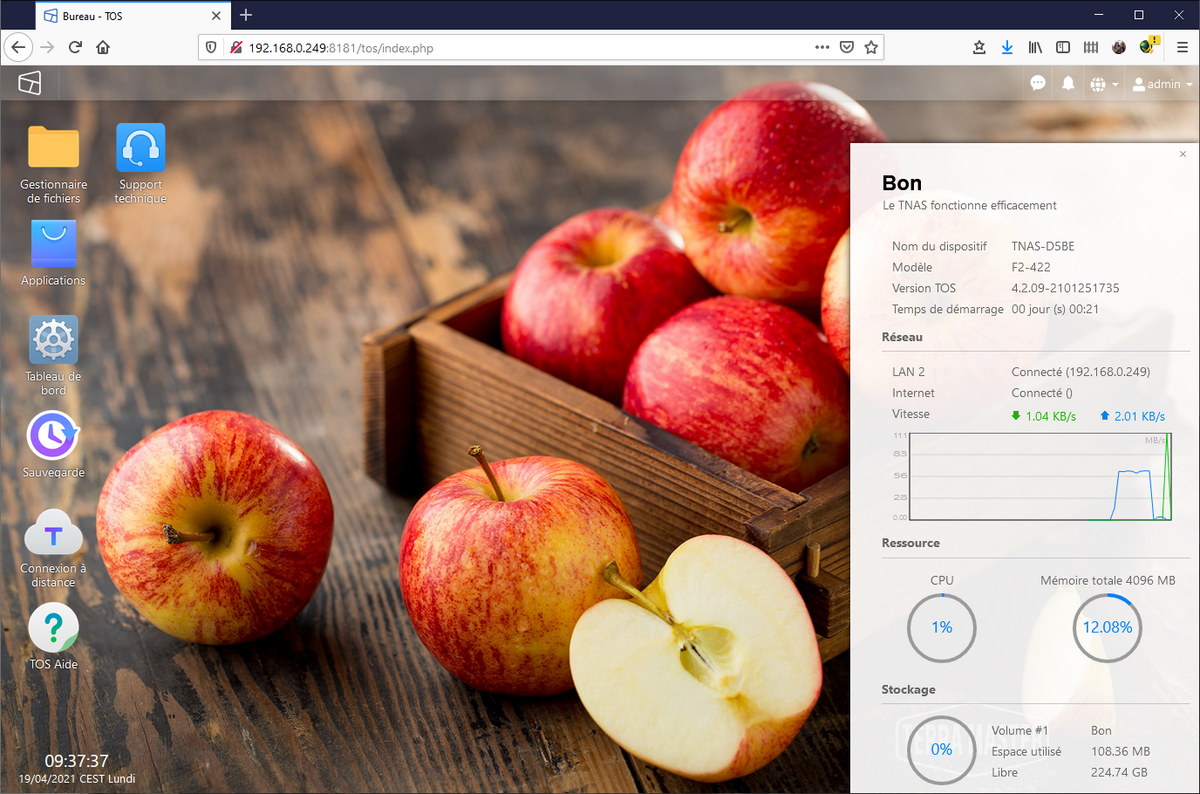Click the TOS version 4.2.09-2101251735
The height and width of the screenshot is (794, 1200).
coord(1065,288)
